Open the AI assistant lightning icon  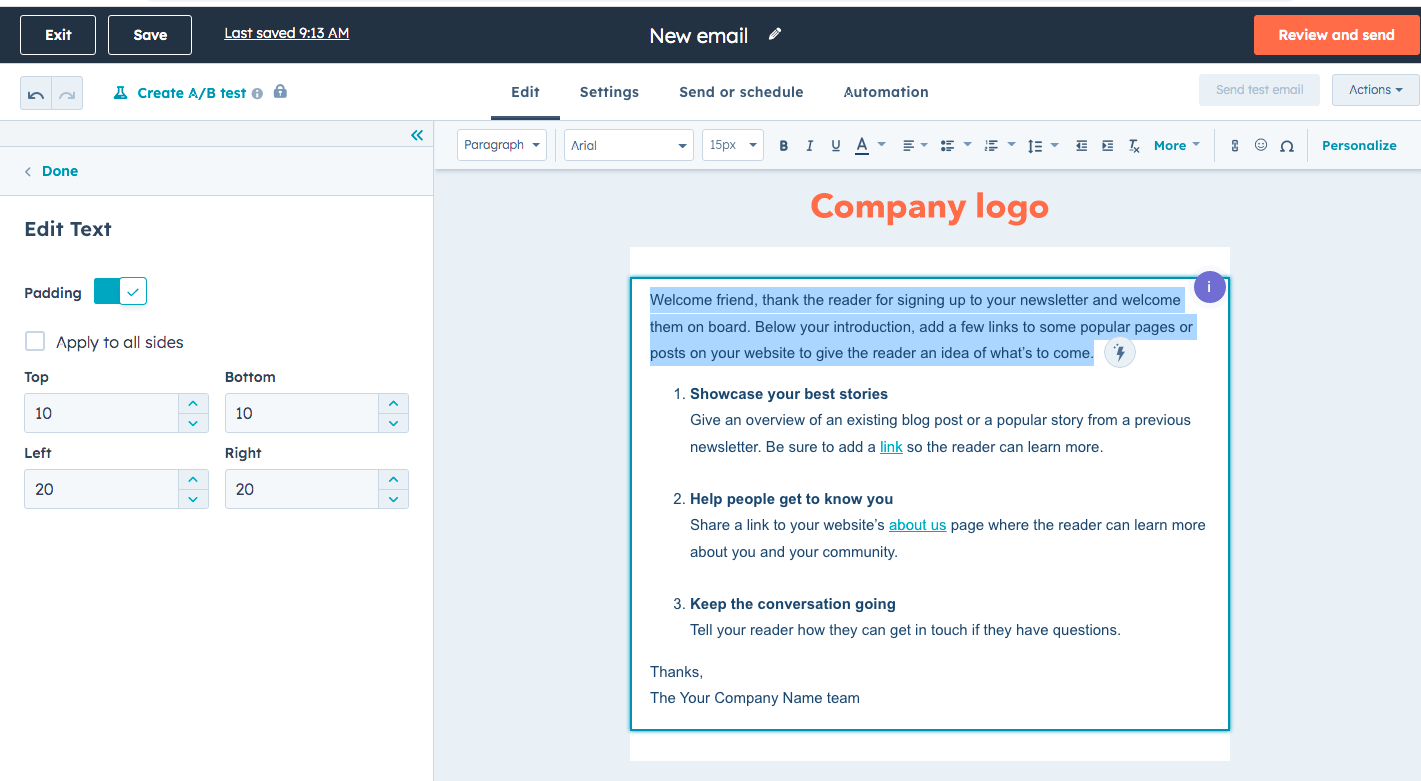1119,352
